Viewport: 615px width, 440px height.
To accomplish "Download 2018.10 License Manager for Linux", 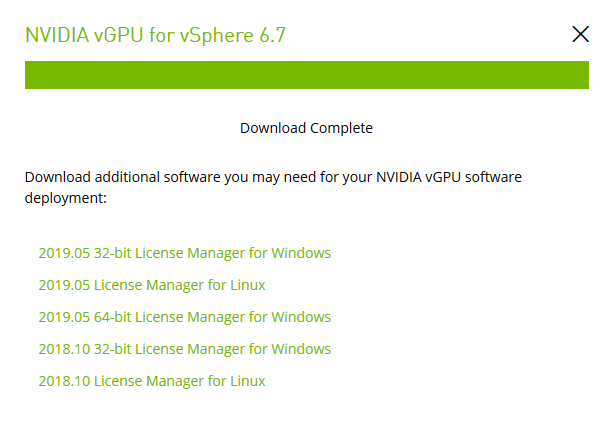I will [x=152, y=381].
